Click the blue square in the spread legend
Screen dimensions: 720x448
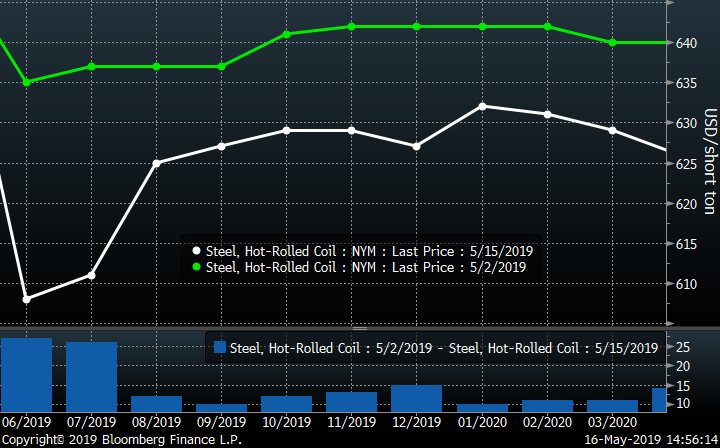point(219,348)
